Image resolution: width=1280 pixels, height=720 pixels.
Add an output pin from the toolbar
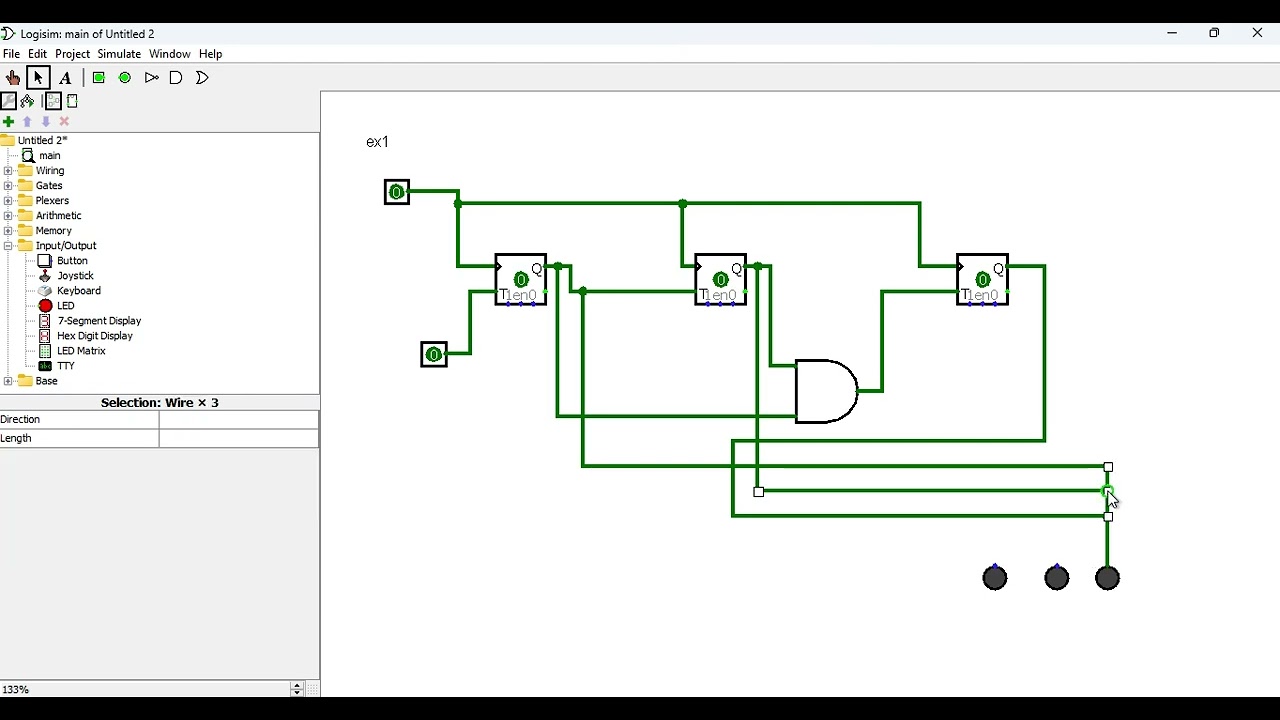click(x=125, y=78)
